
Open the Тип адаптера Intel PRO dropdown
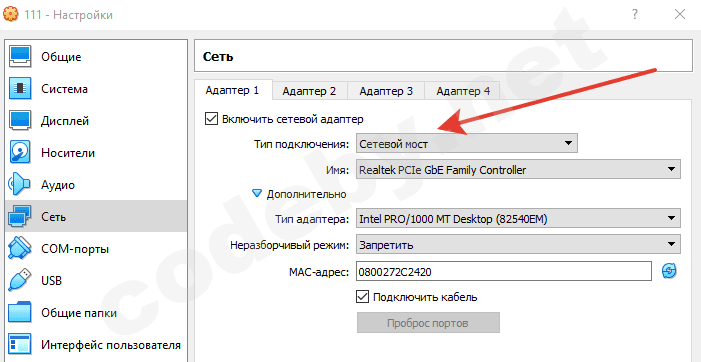[518, 219]
